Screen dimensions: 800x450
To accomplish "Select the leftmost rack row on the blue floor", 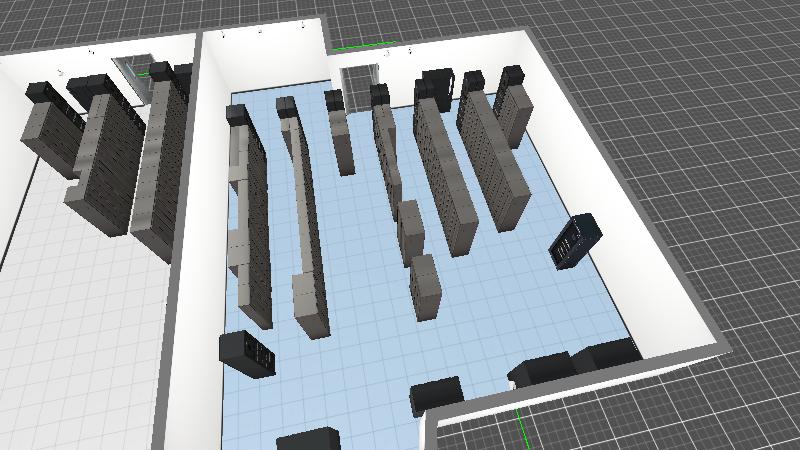I will pos(248,220).
